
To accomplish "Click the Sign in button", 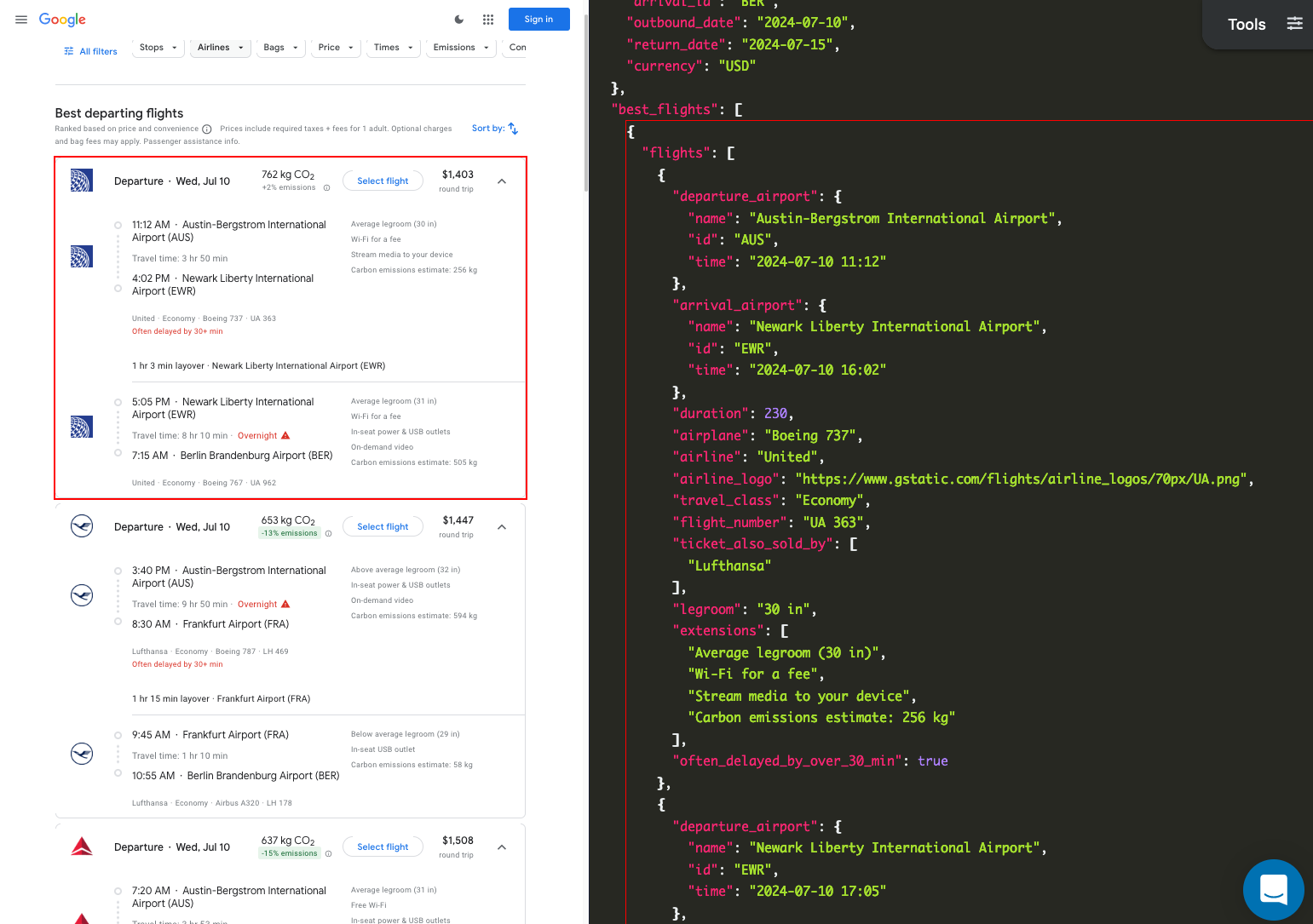I will 538,20.
